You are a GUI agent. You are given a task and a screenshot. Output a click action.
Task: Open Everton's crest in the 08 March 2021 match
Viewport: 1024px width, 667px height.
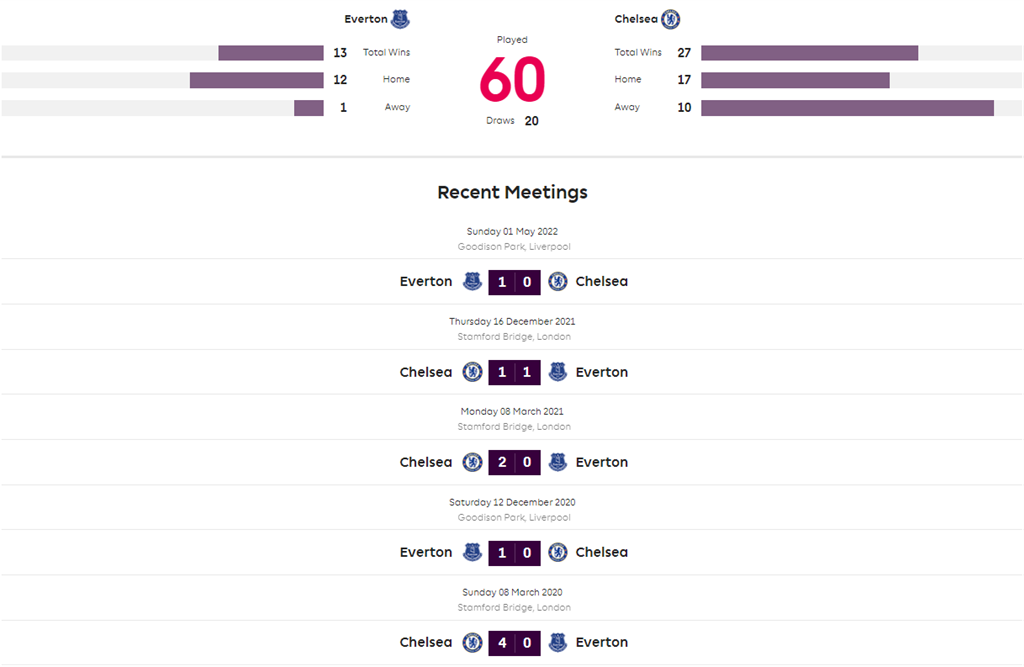pyautogui.click(x=558, y=462)
